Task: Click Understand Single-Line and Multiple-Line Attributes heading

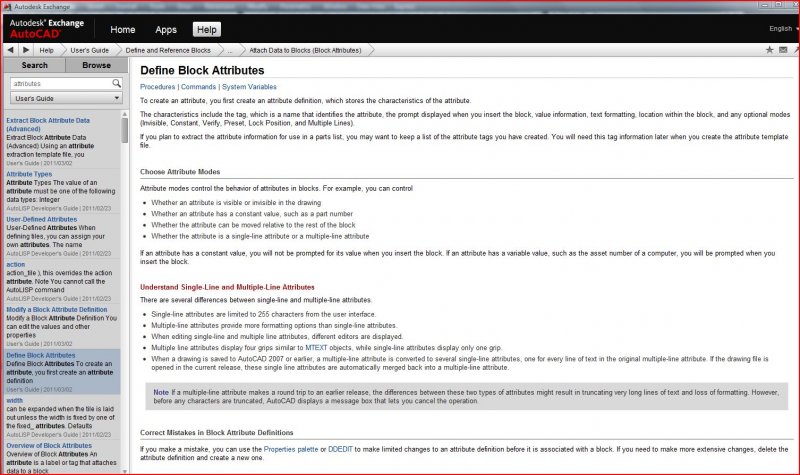Action: tap(227, 287)
